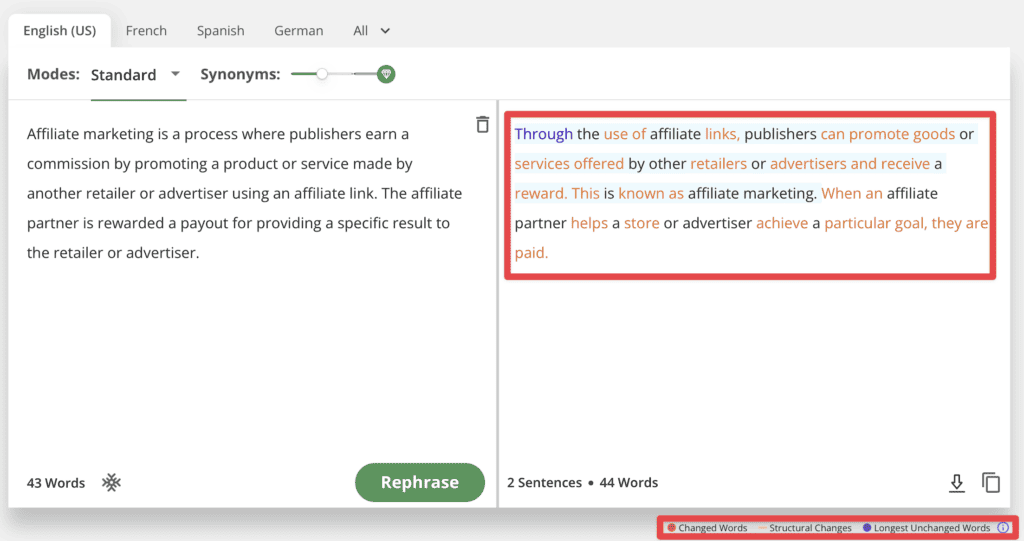Select the Standard mode label
The width and height of the screenshot is (1024, 541).
(x=123, y=74)
